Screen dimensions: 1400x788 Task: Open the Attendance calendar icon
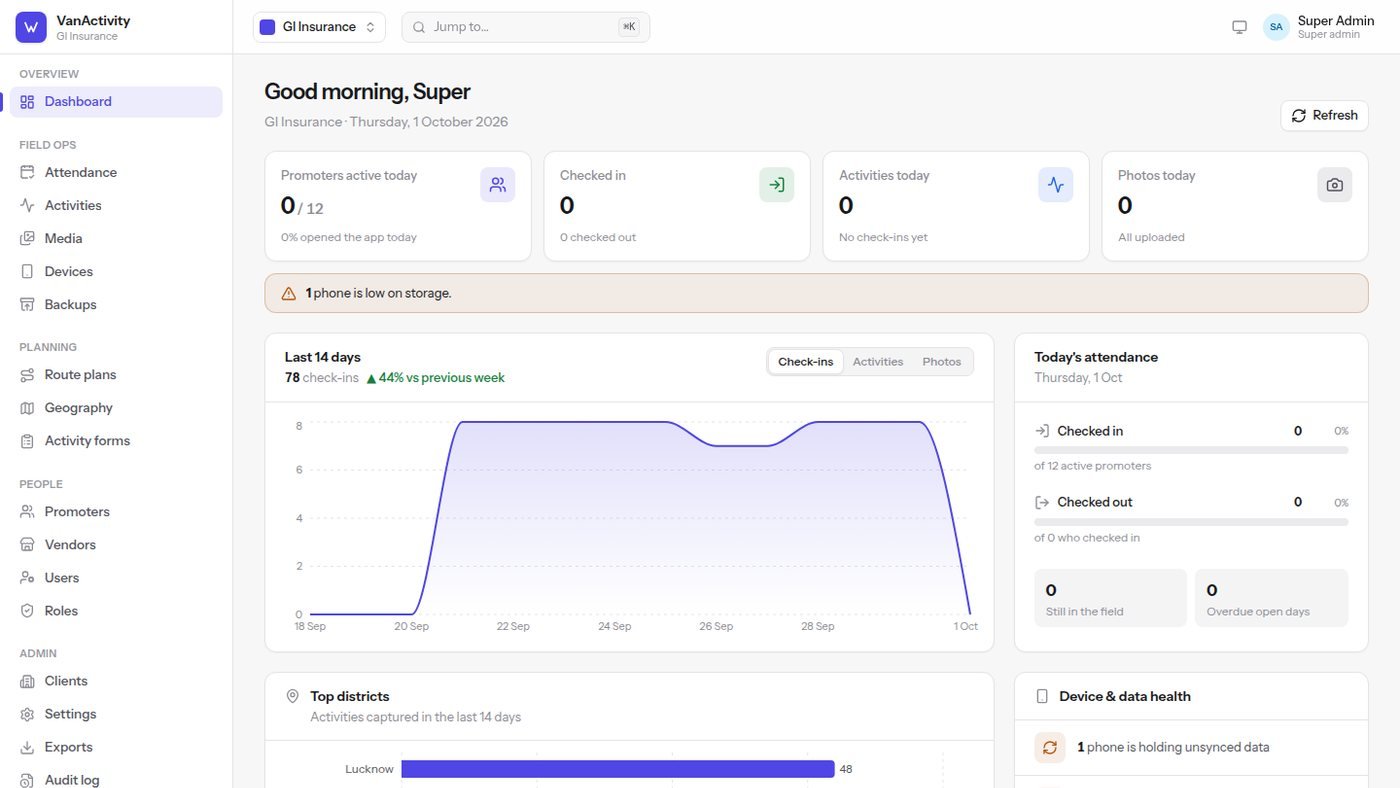click(x=27, y=173)
